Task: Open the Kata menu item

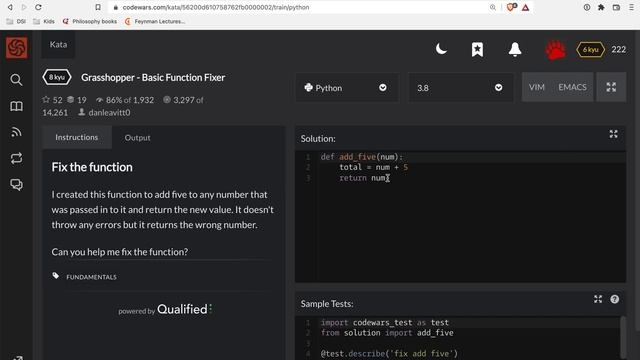Action: click(58, 44)
